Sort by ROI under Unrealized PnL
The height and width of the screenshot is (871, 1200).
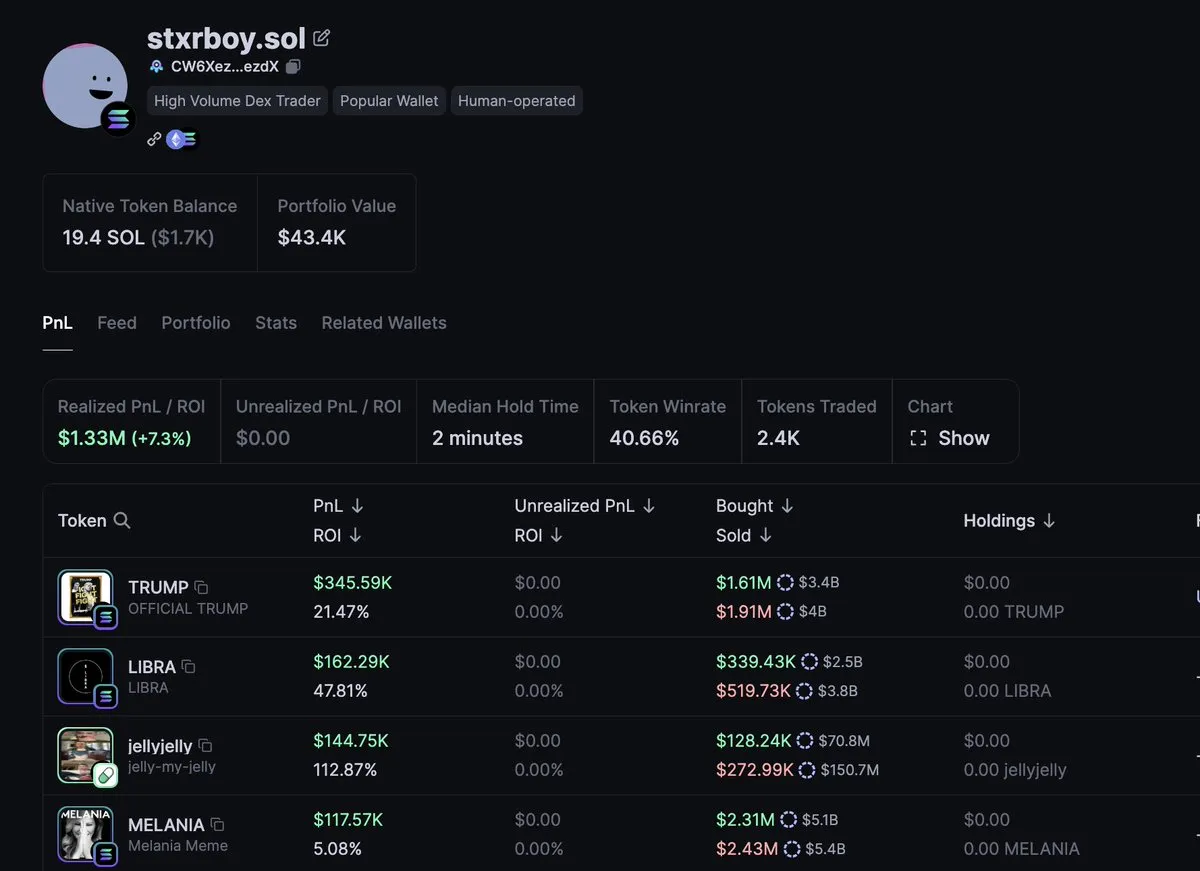coord(538,535)
